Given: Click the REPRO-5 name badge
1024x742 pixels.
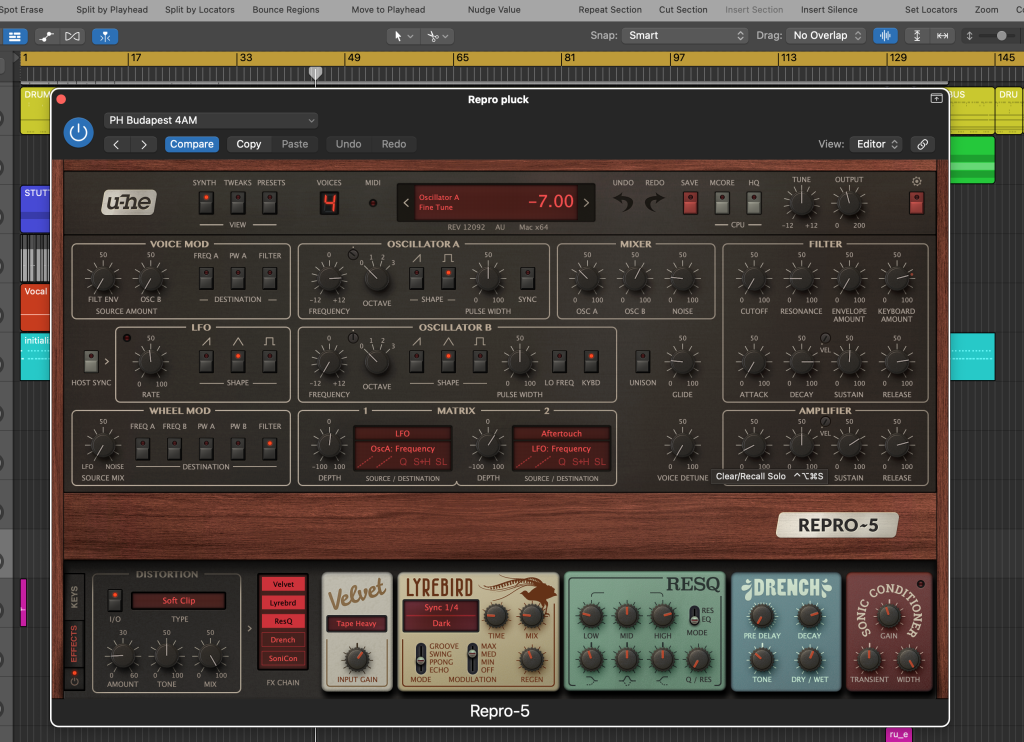Looking at the screenshot, I should pos(837,525).
